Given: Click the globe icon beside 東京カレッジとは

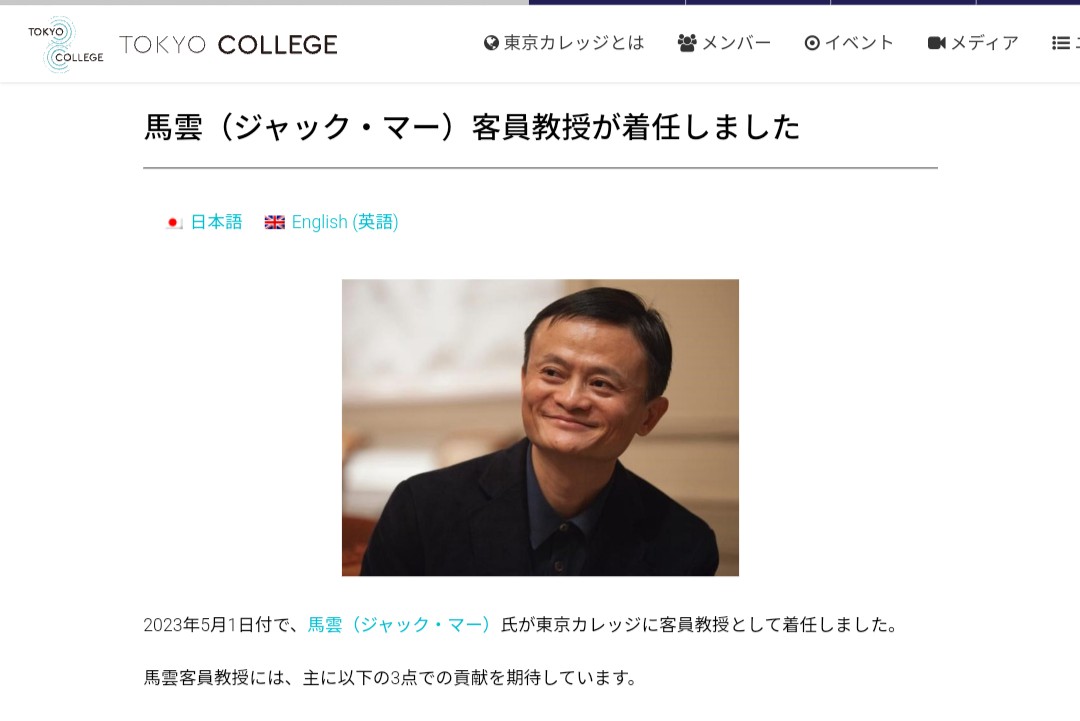Looking at the screenshot, I should tap(491, 43).
